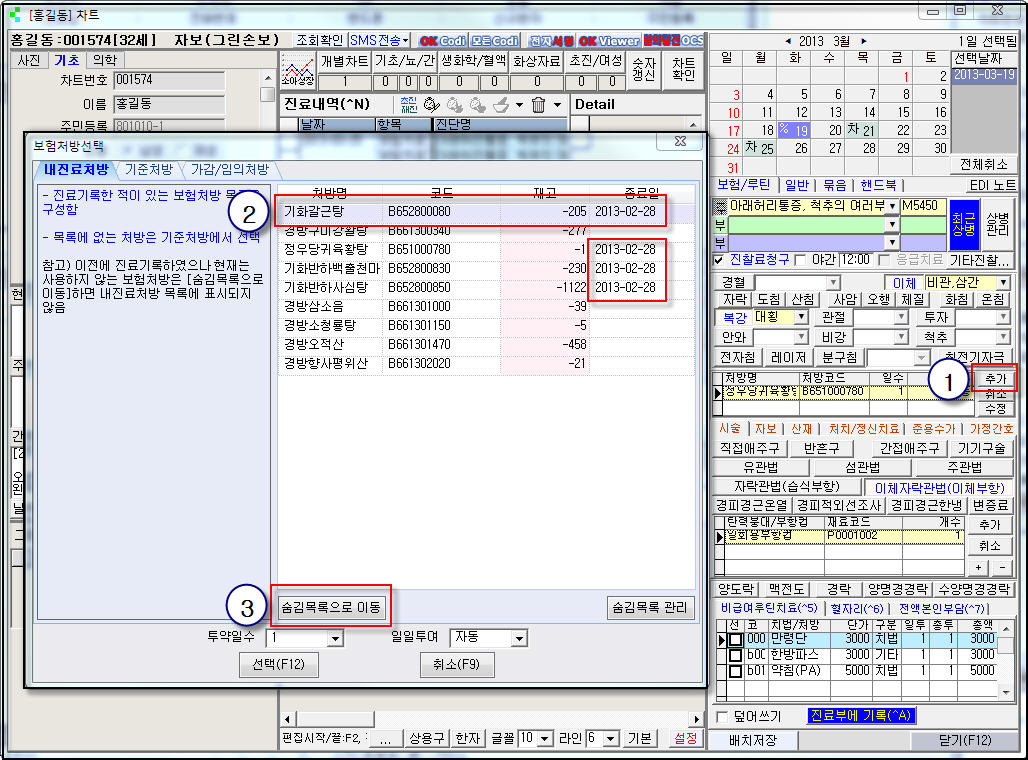
Task: Open the 소아성장 growth chart icon
Action: (298, 70)
